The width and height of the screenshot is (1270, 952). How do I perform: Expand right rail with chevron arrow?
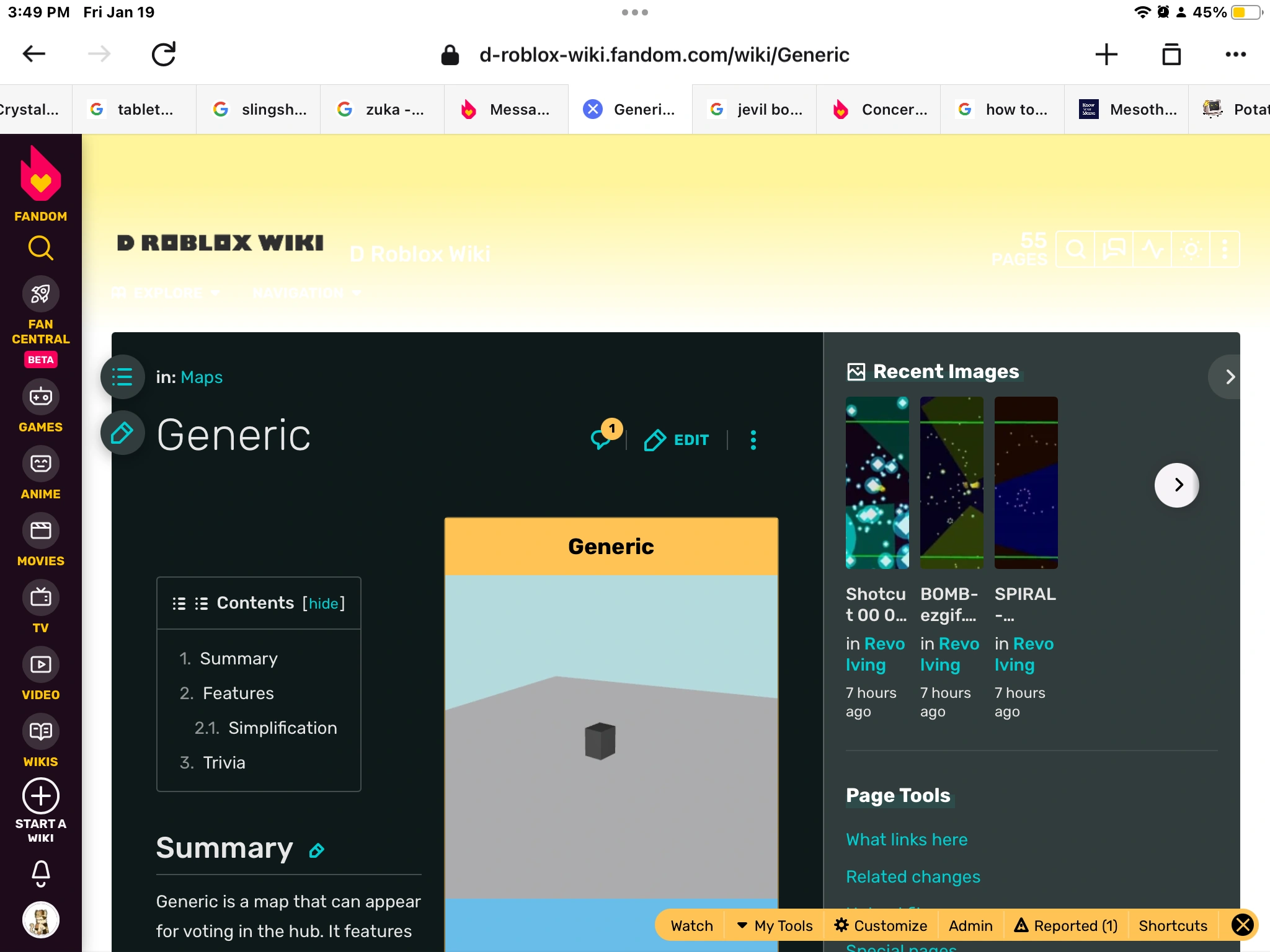[1230, 377]
